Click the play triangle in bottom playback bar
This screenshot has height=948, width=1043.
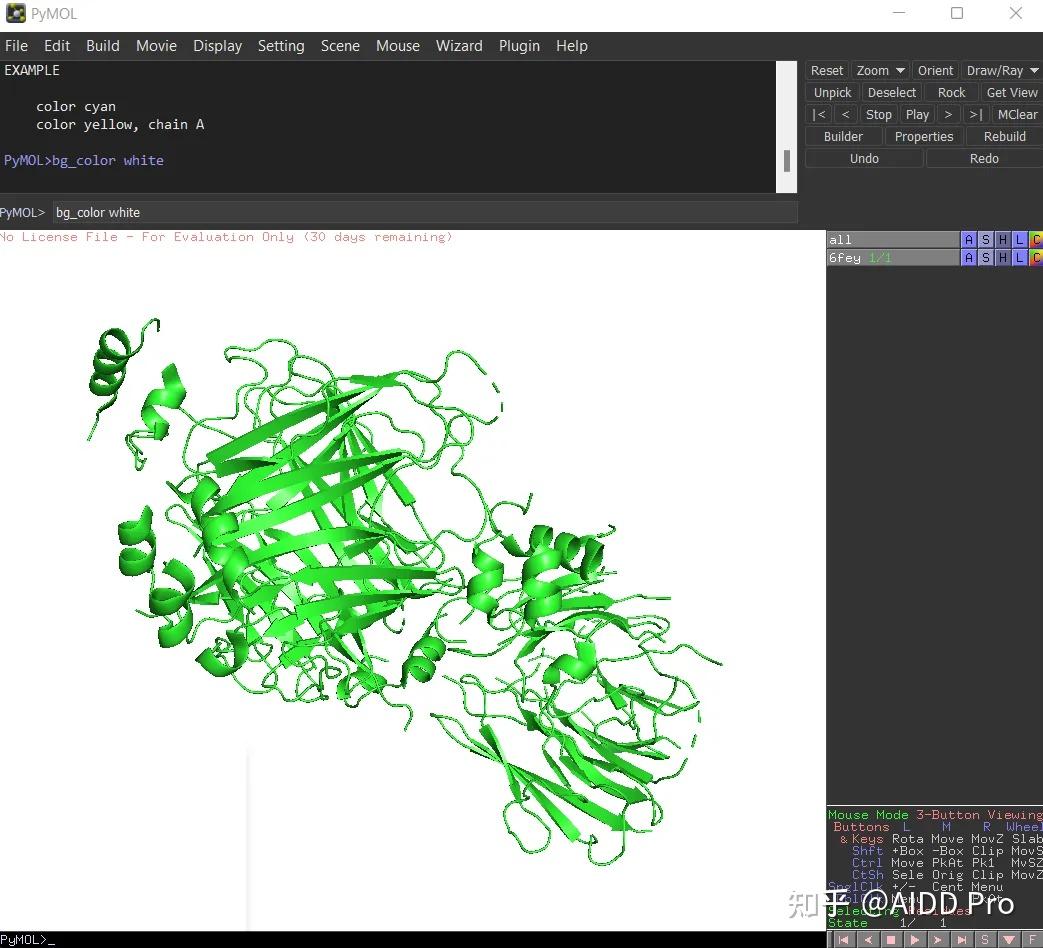pos(915,939)
